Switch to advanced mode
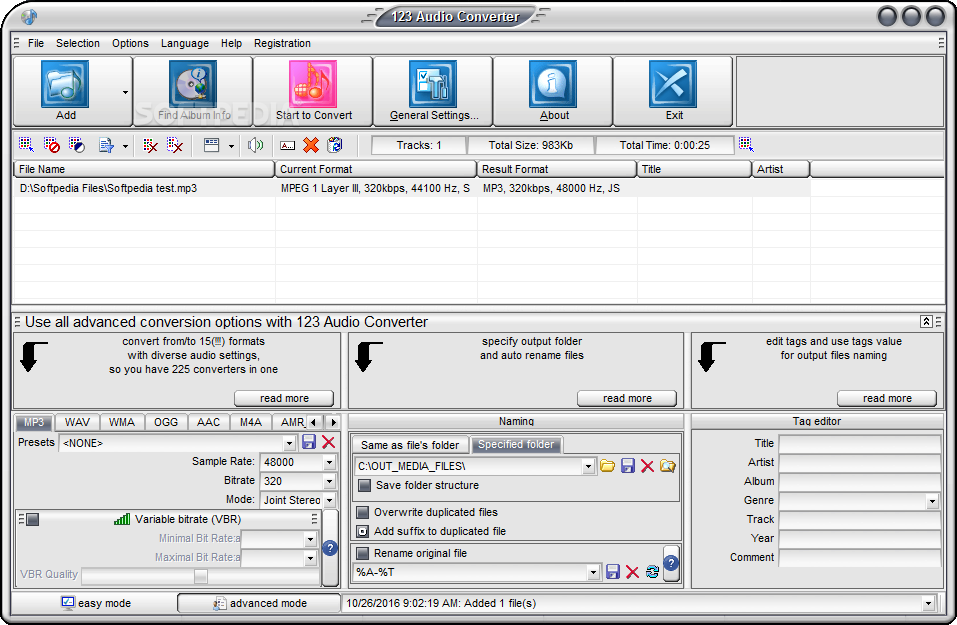 pyautogui.click(x=259, y=603)
